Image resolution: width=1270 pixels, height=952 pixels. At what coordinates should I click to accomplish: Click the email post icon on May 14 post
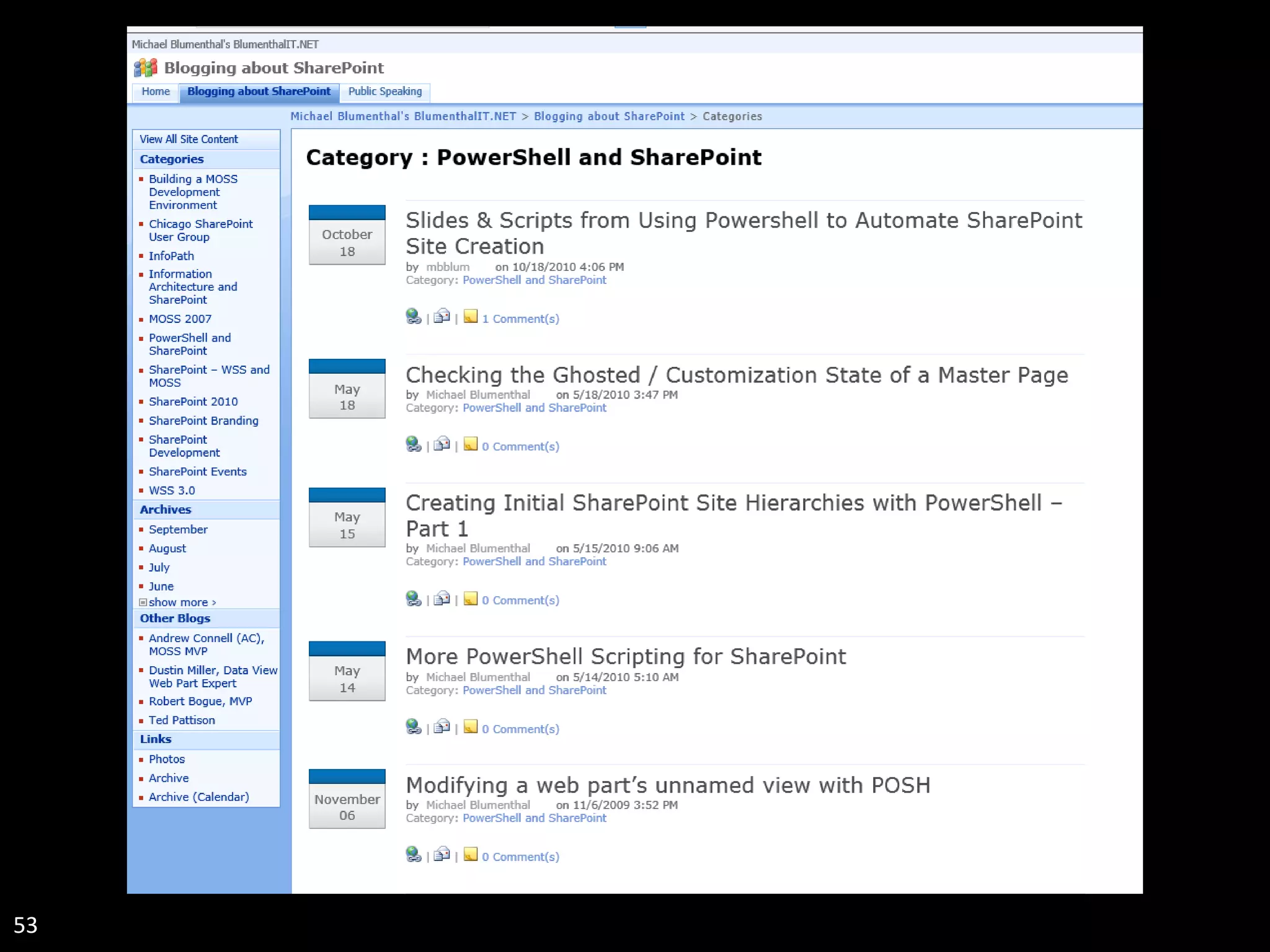pos(442,727)
